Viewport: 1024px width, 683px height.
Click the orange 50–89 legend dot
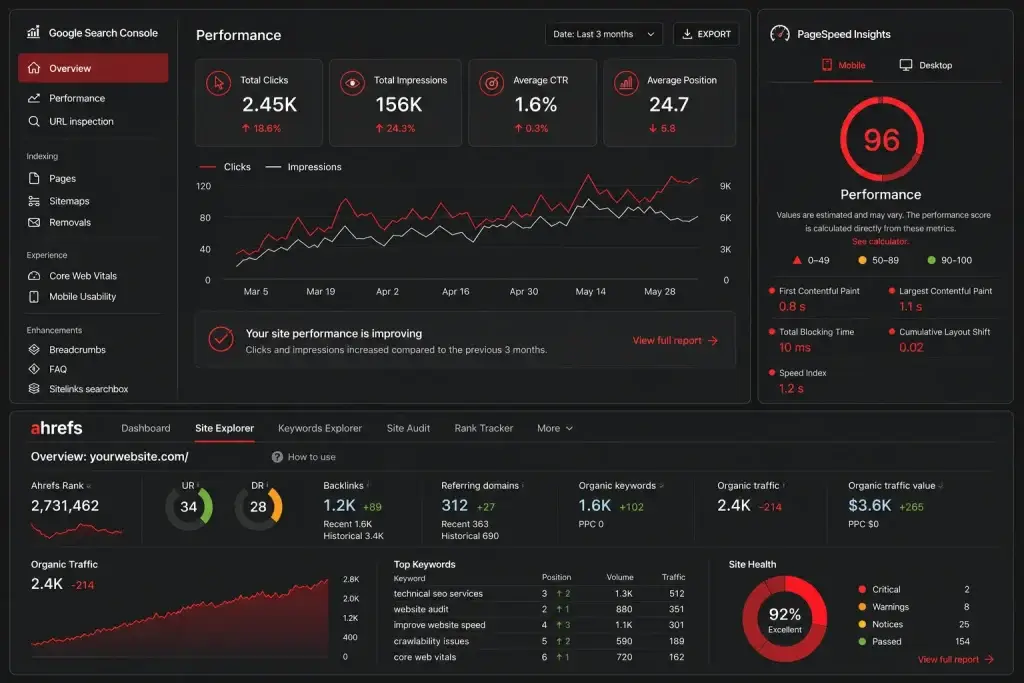pos(862,260)
